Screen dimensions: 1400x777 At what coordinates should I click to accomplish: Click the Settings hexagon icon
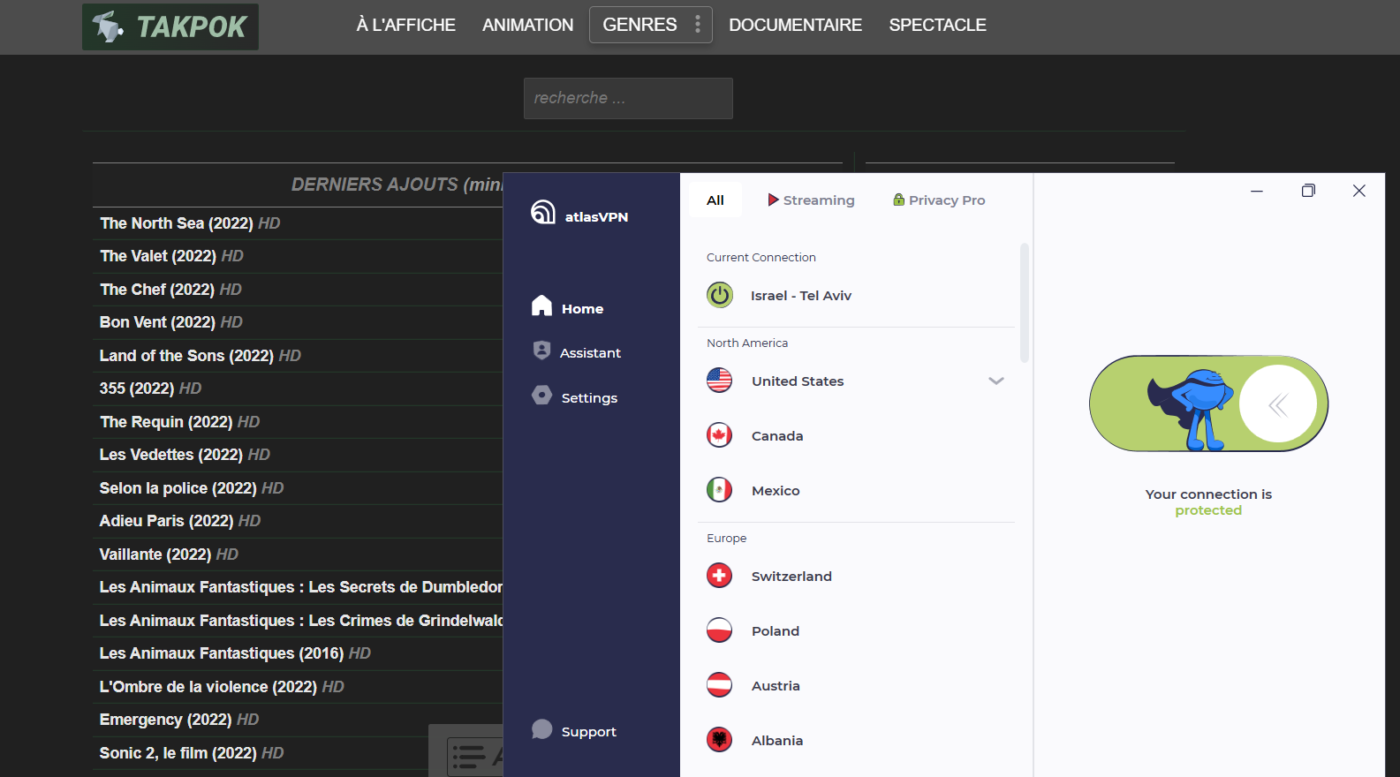tap(542, 396)
